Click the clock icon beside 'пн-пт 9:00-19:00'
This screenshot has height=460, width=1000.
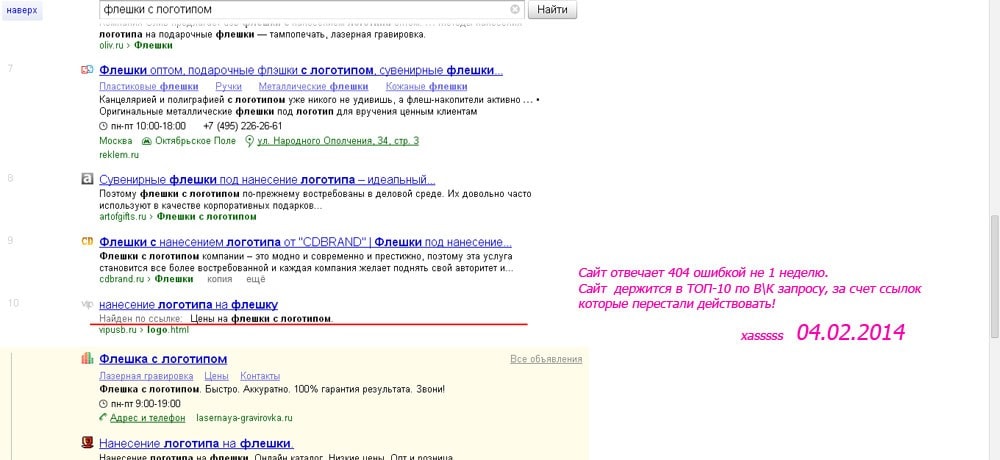pyautogui.click(x=103, y=404)
